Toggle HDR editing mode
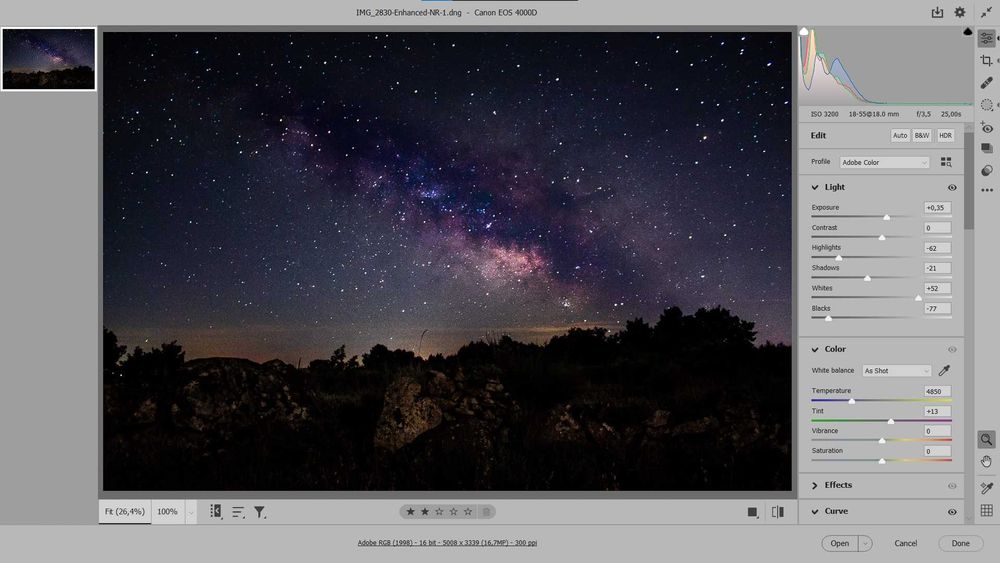Viewport: 1000px width, 563px height. coord(945,135)
